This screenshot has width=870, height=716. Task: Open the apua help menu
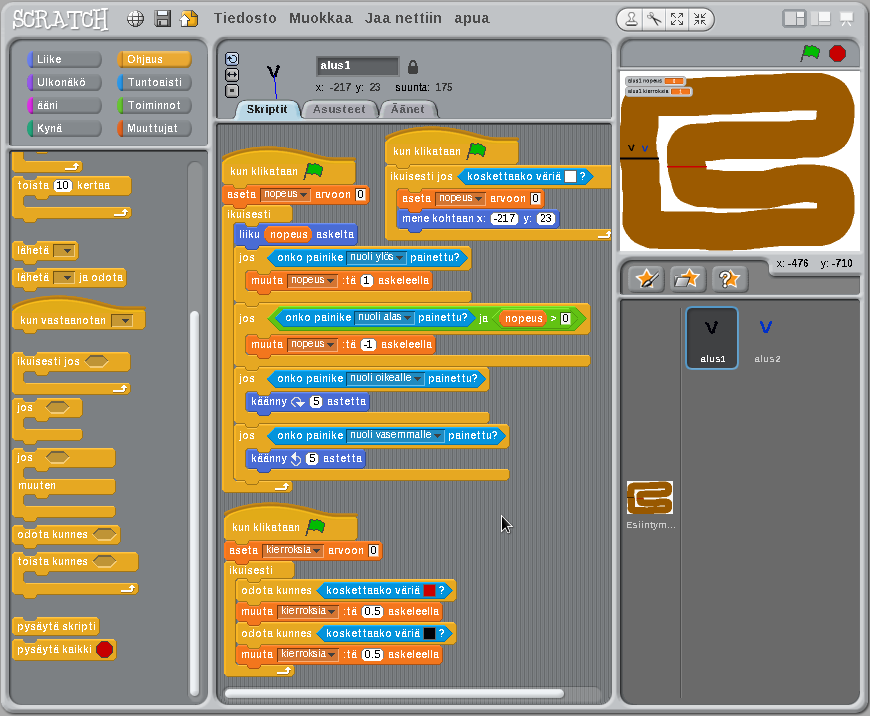point(472,18)
